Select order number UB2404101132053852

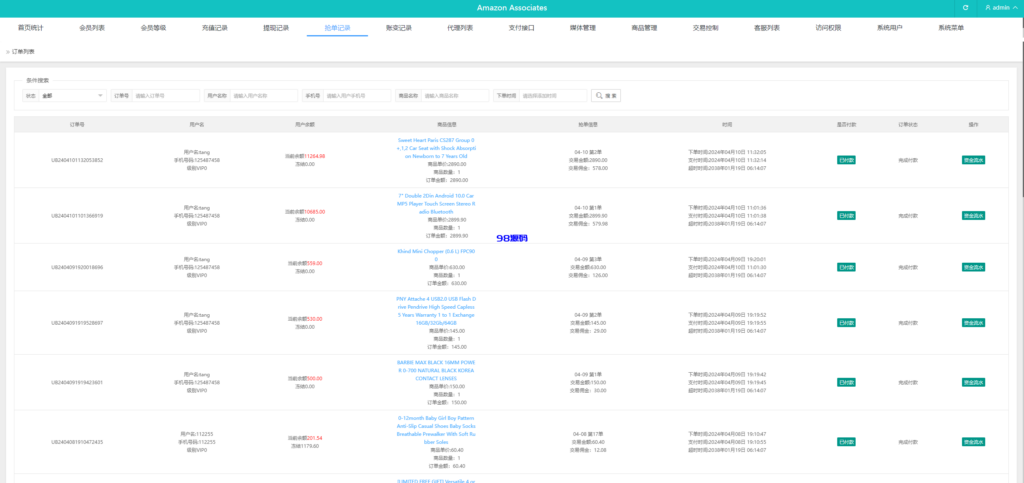pos(77,160)
